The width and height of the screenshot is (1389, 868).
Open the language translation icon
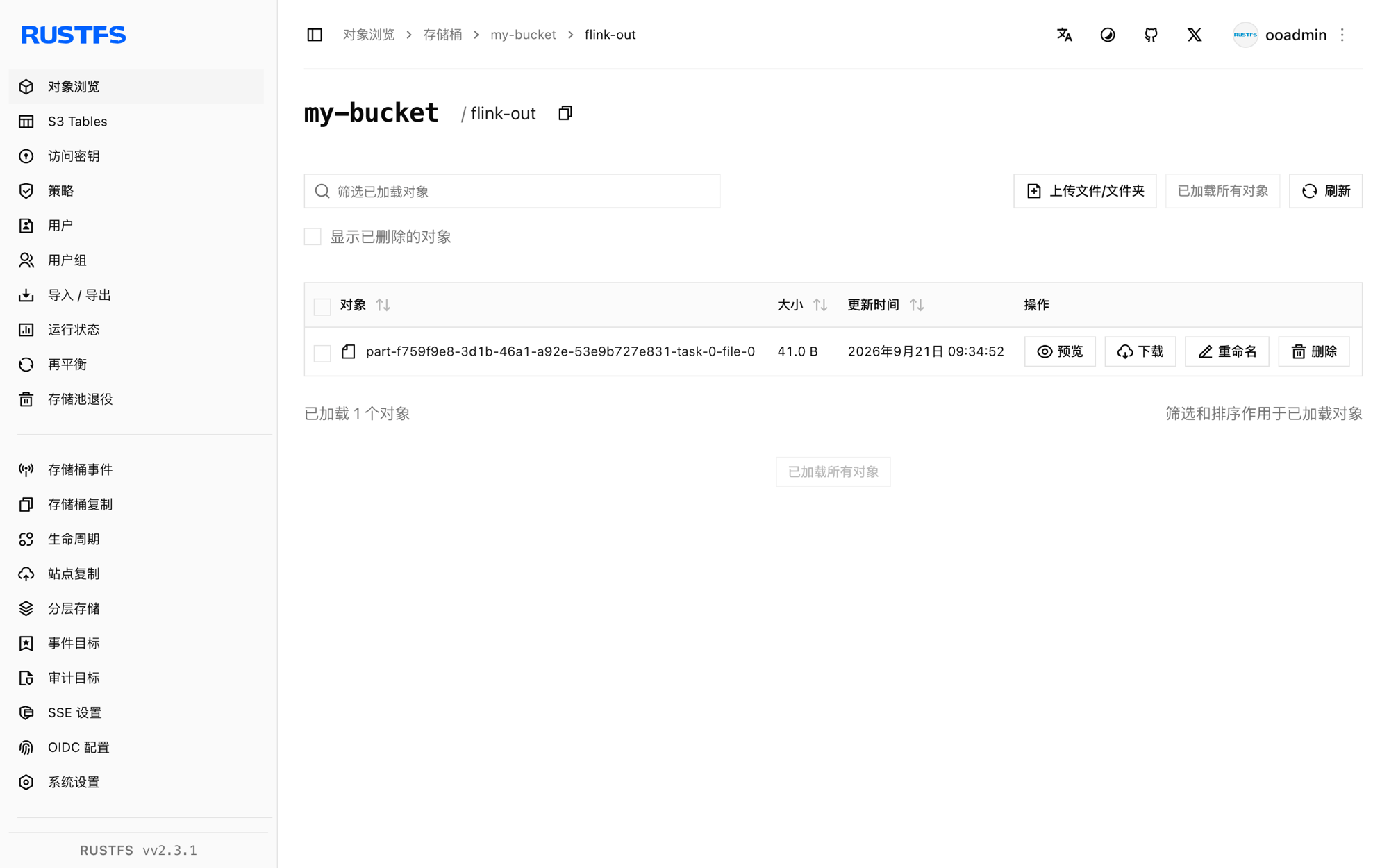1064,35
